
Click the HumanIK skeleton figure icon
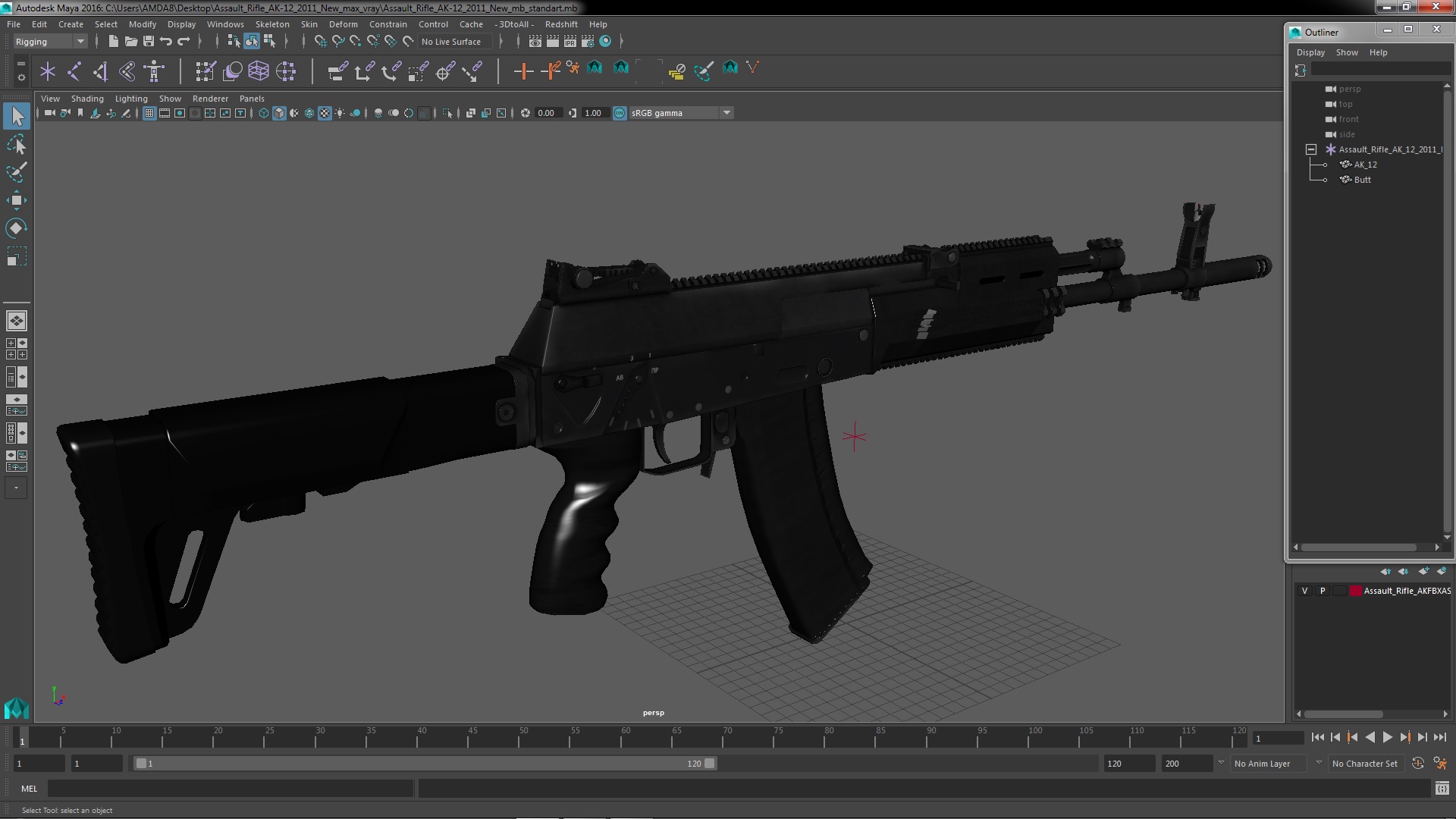[x=154, y=71]
